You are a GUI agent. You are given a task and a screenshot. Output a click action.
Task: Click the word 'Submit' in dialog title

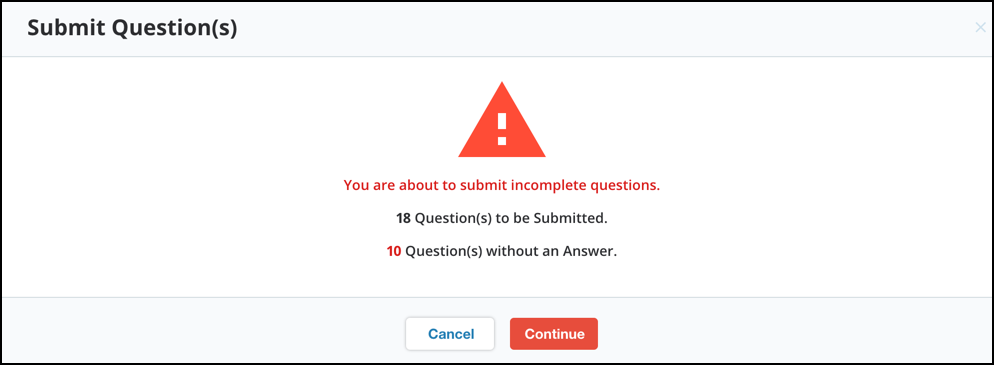point(62,29)
